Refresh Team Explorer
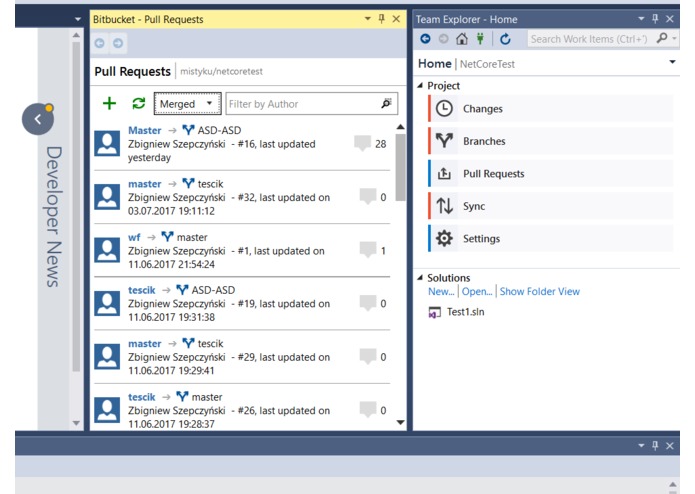 coord(505,39)
